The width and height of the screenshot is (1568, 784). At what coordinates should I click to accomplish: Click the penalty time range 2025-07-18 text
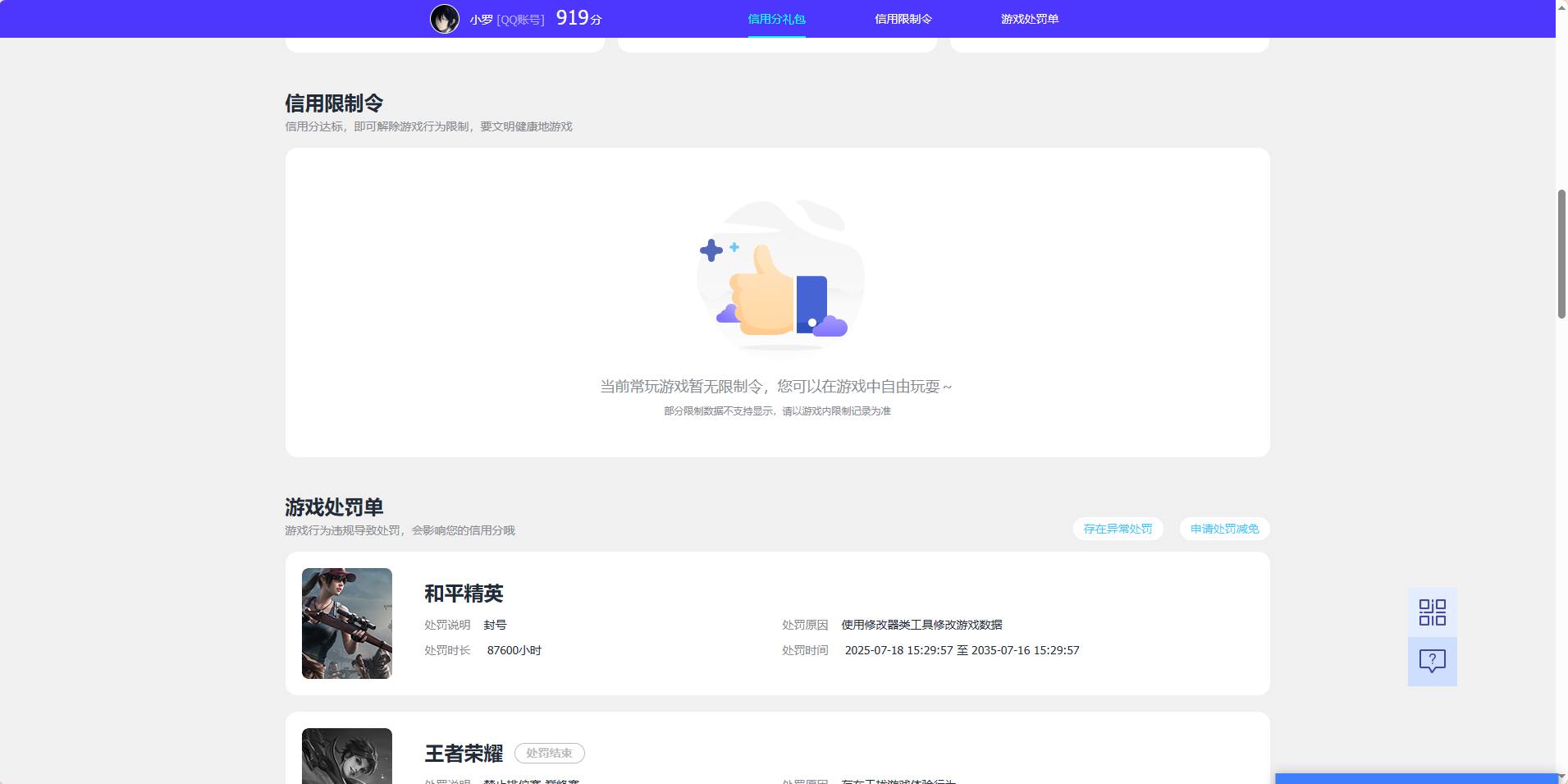tap(962, 650)
